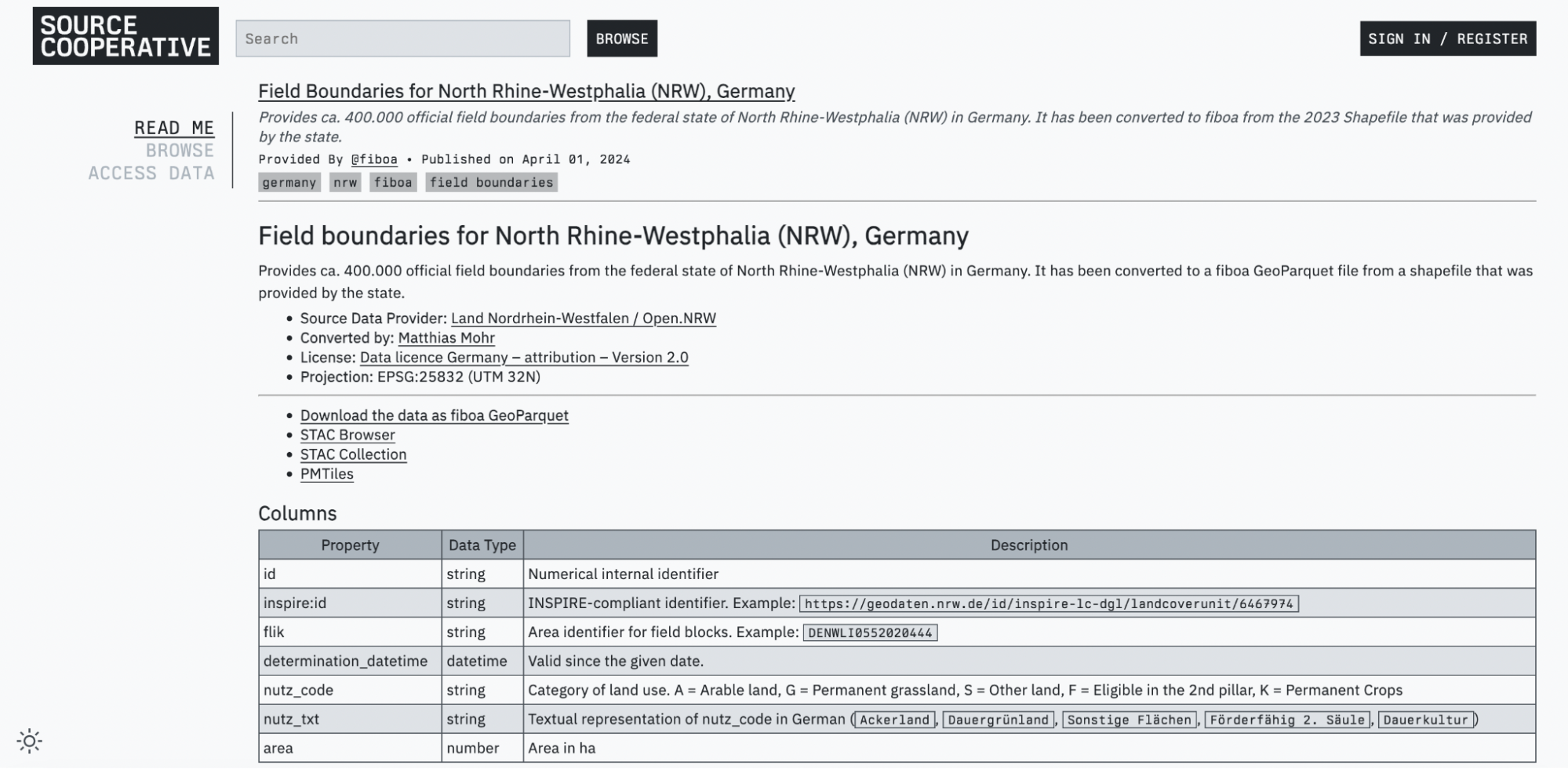The image size is (1568, 769).
Task: Click the Source Cooperative logo
Action: 125,35
